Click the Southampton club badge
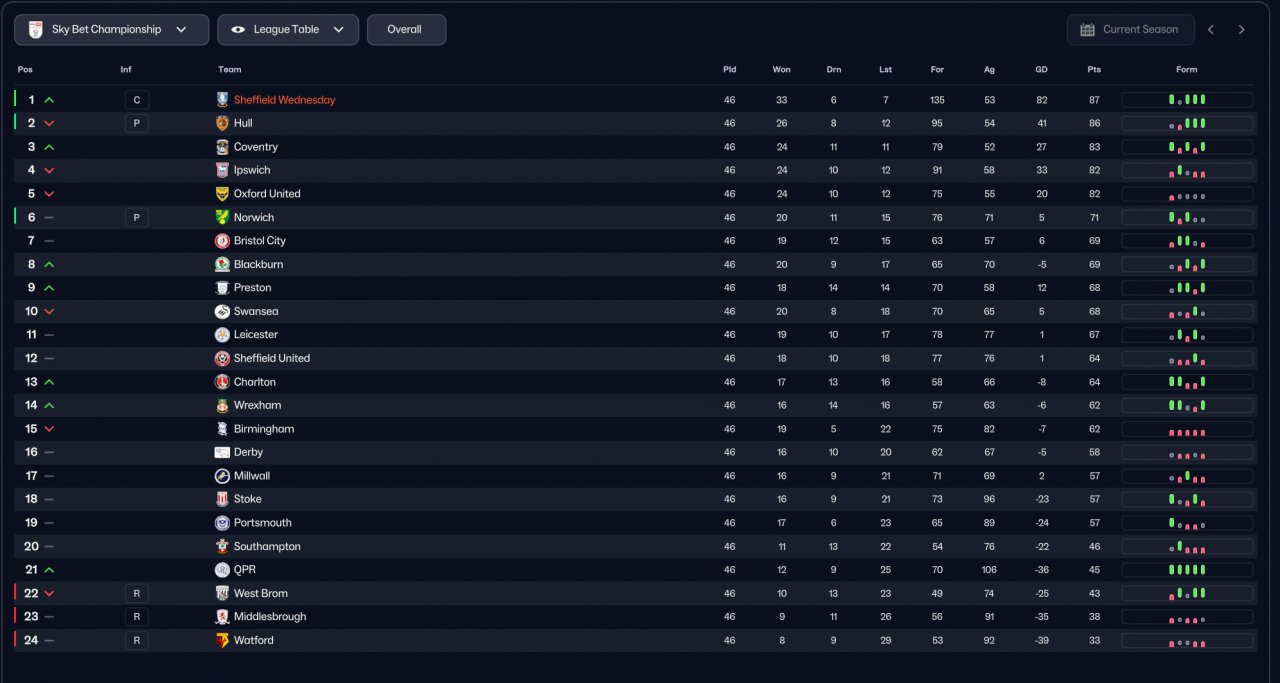Viewport: 1280px width, 683px height. tap(222, 546)
